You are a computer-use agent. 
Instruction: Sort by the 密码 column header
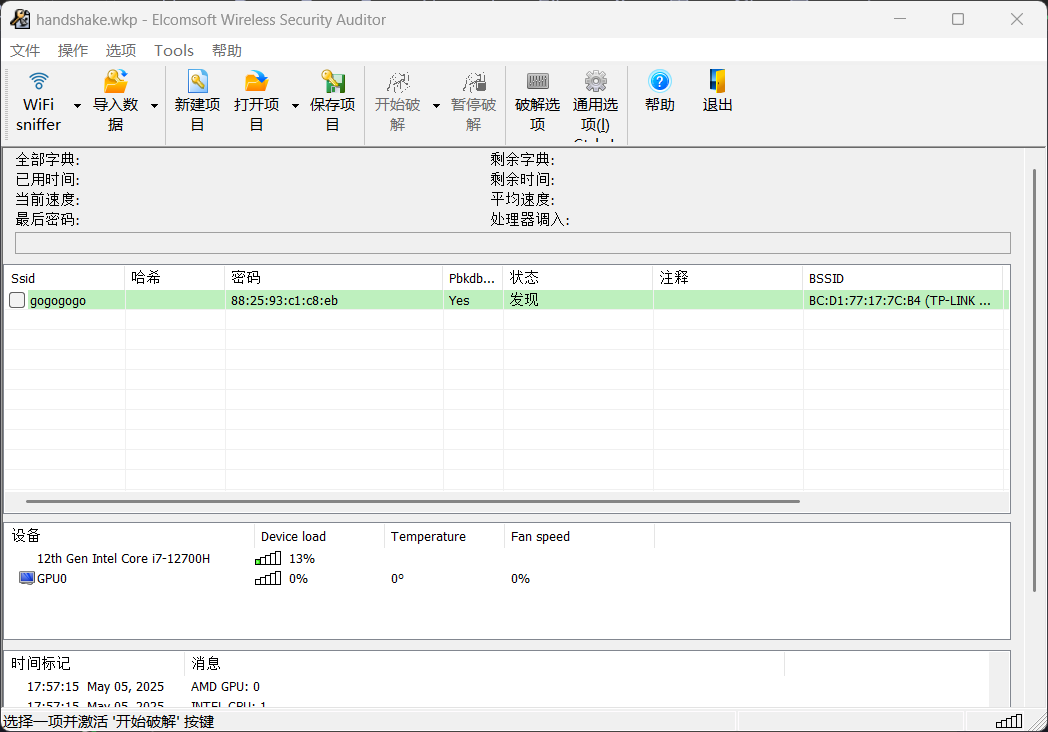334,278
